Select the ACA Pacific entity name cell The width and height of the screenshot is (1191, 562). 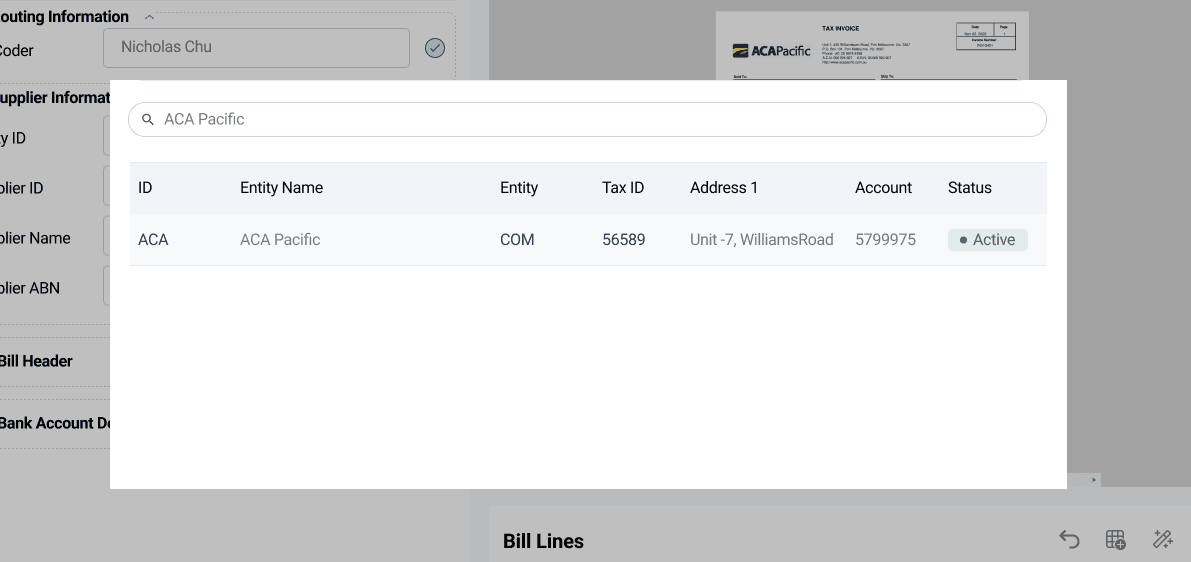coord(280,240)
